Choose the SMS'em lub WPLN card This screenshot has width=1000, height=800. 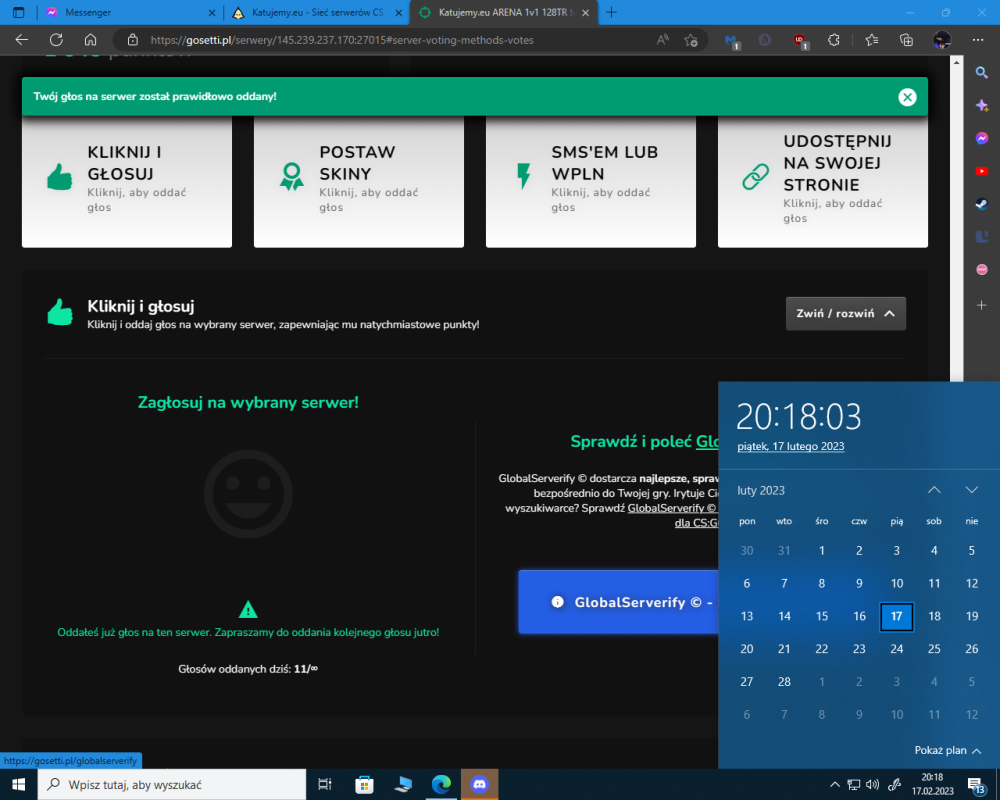point(591,181)
